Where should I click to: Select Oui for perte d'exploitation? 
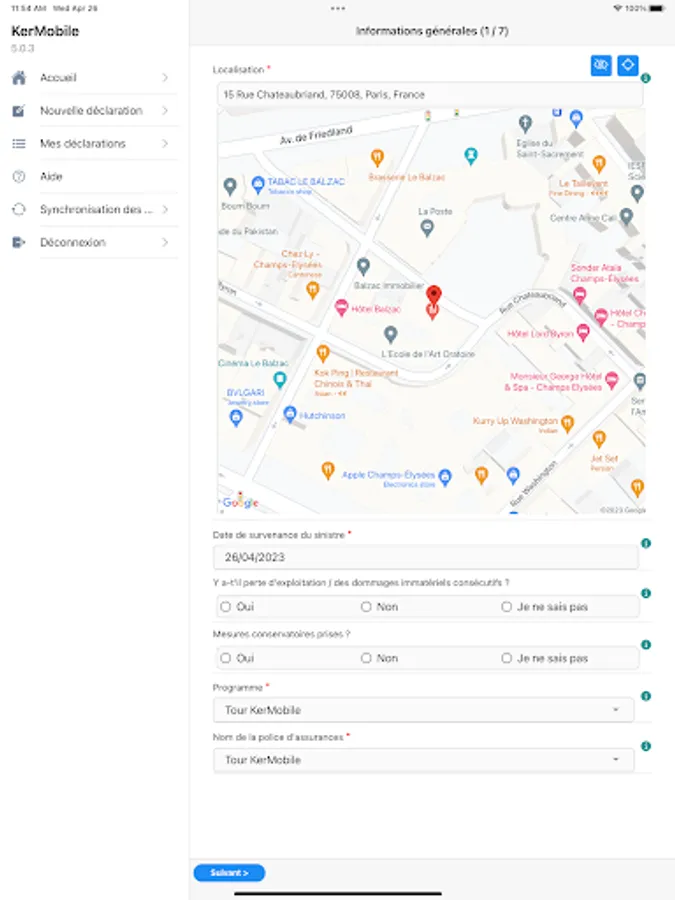coord(226,607)
